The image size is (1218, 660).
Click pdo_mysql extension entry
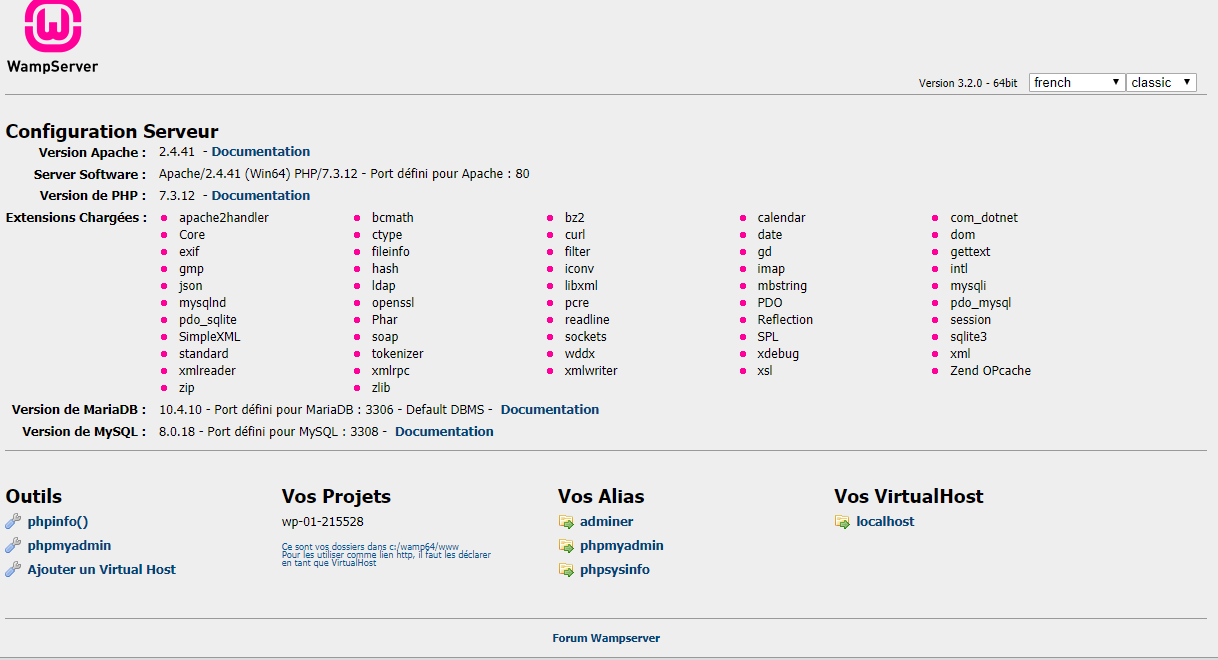coord(981,303)
